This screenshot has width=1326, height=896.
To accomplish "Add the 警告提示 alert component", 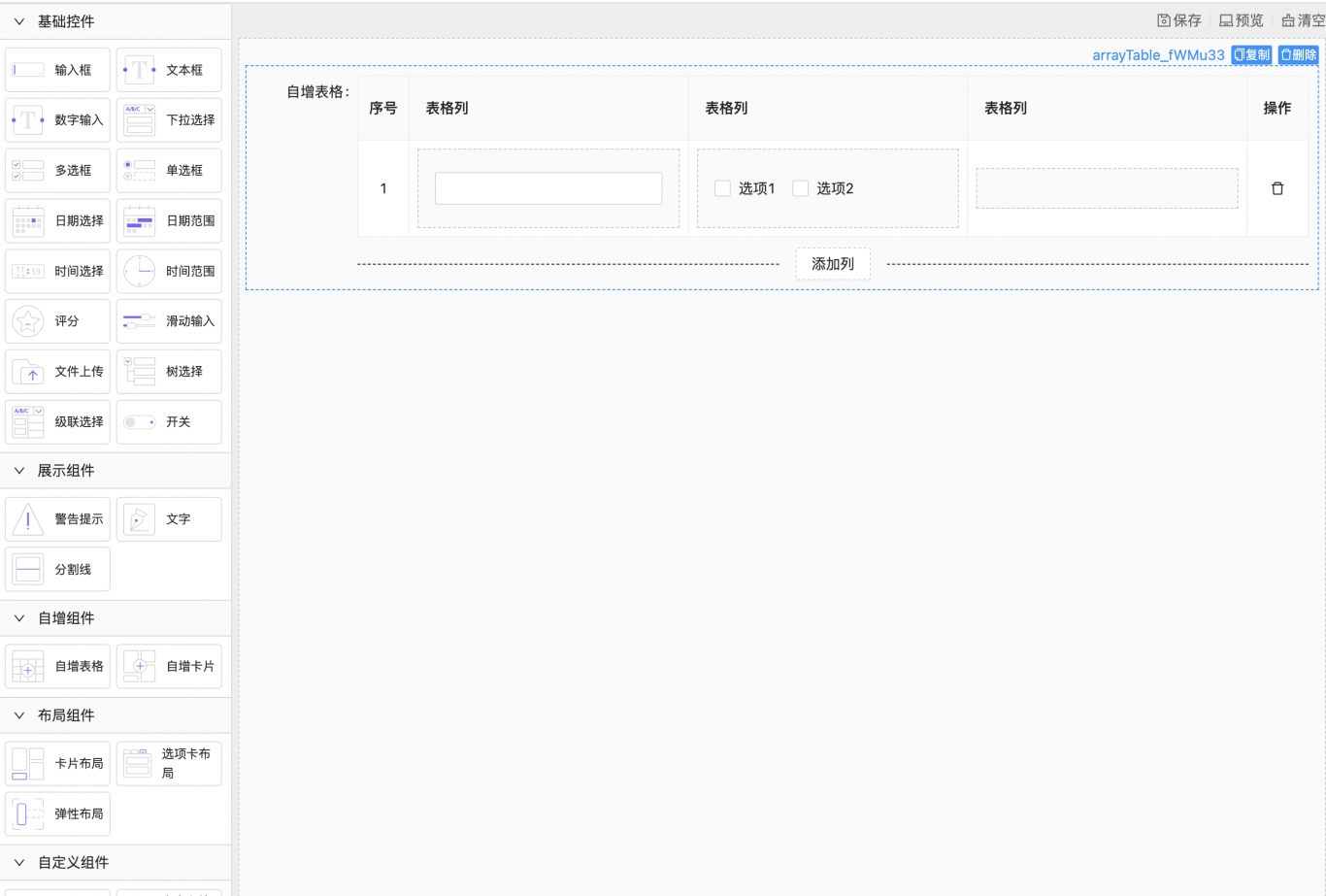I will 57,519.
